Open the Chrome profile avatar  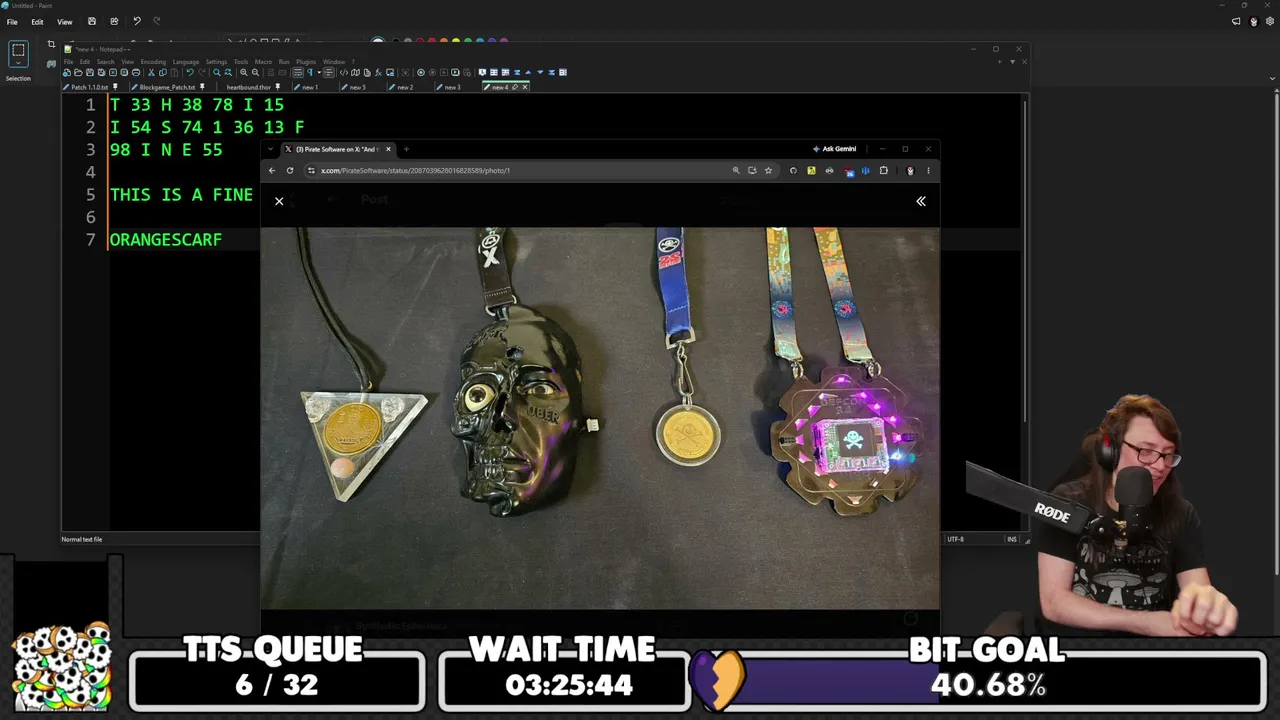click(x=910, y=170)
